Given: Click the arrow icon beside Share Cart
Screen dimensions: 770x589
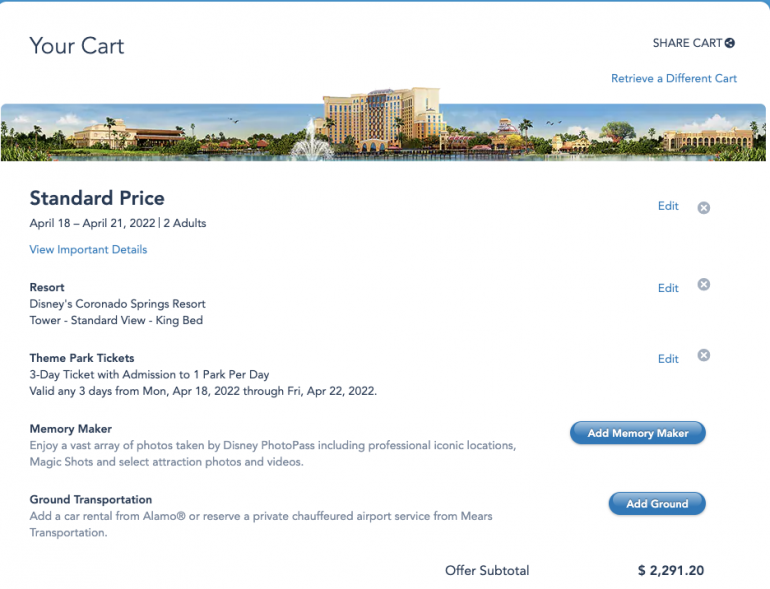Looking at the screenshot, I should pos(730,43).
